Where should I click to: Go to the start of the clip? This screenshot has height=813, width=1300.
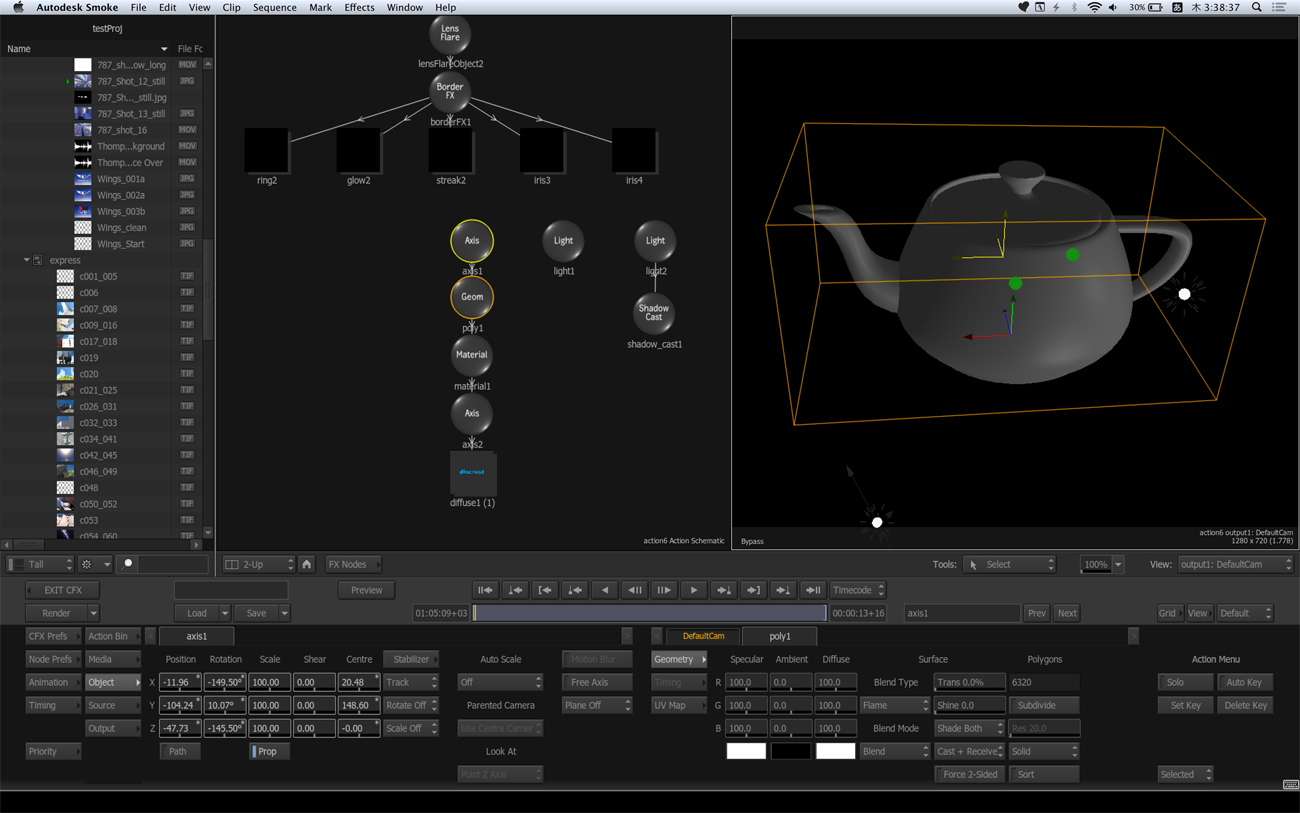click(485, 590)
